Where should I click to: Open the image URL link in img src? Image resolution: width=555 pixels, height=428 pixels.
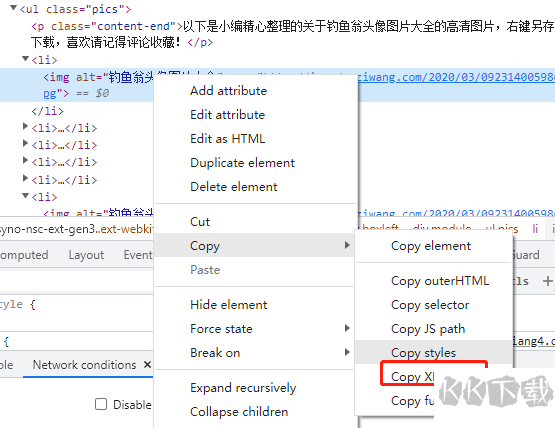(456, 76)
